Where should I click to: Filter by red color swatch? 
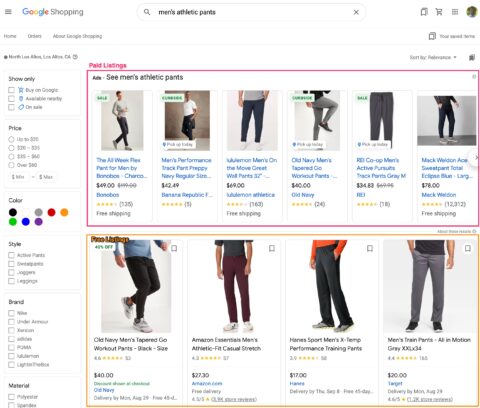tap(51, 212)
